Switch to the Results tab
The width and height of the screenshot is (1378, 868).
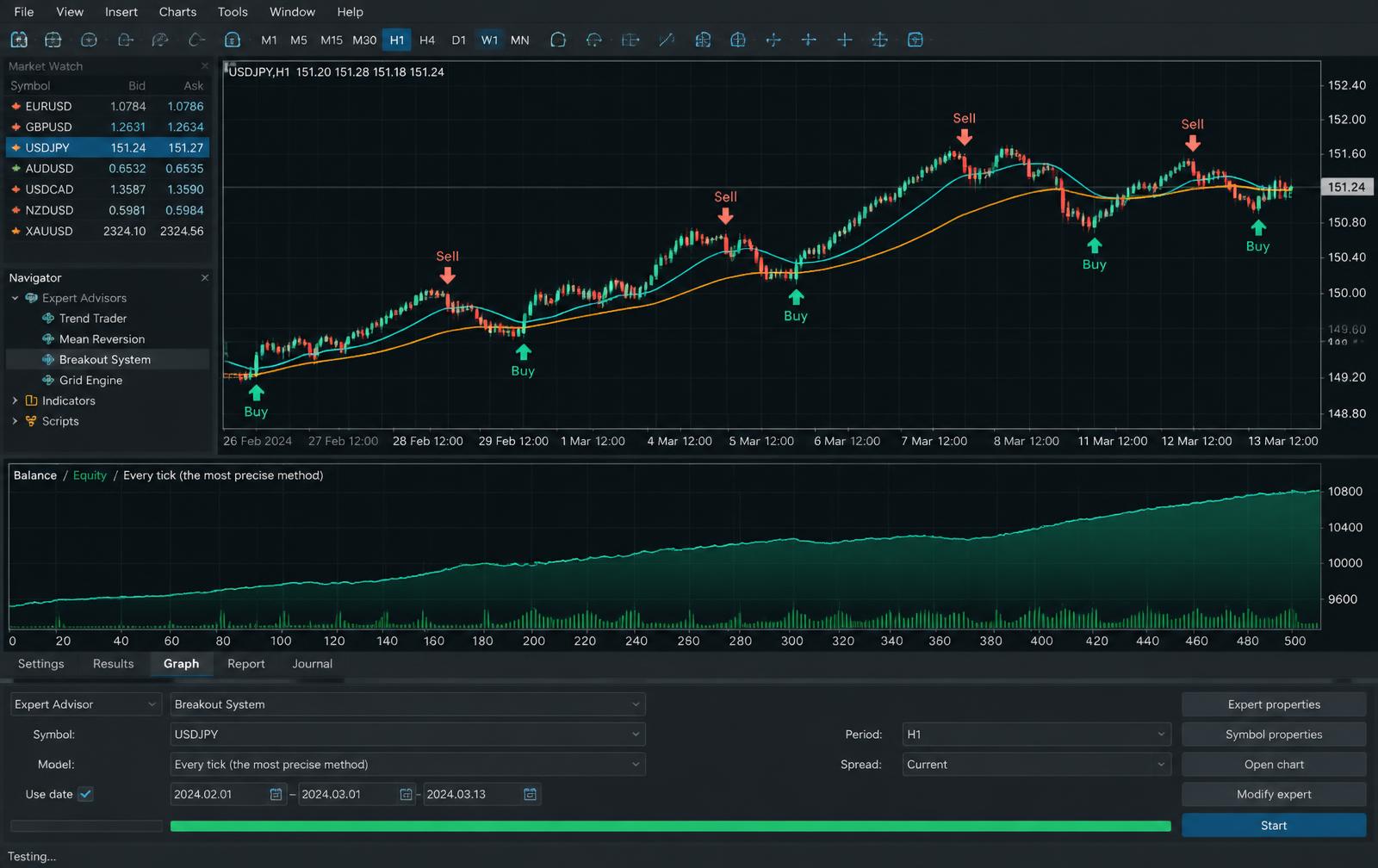[x=113, y=664]
